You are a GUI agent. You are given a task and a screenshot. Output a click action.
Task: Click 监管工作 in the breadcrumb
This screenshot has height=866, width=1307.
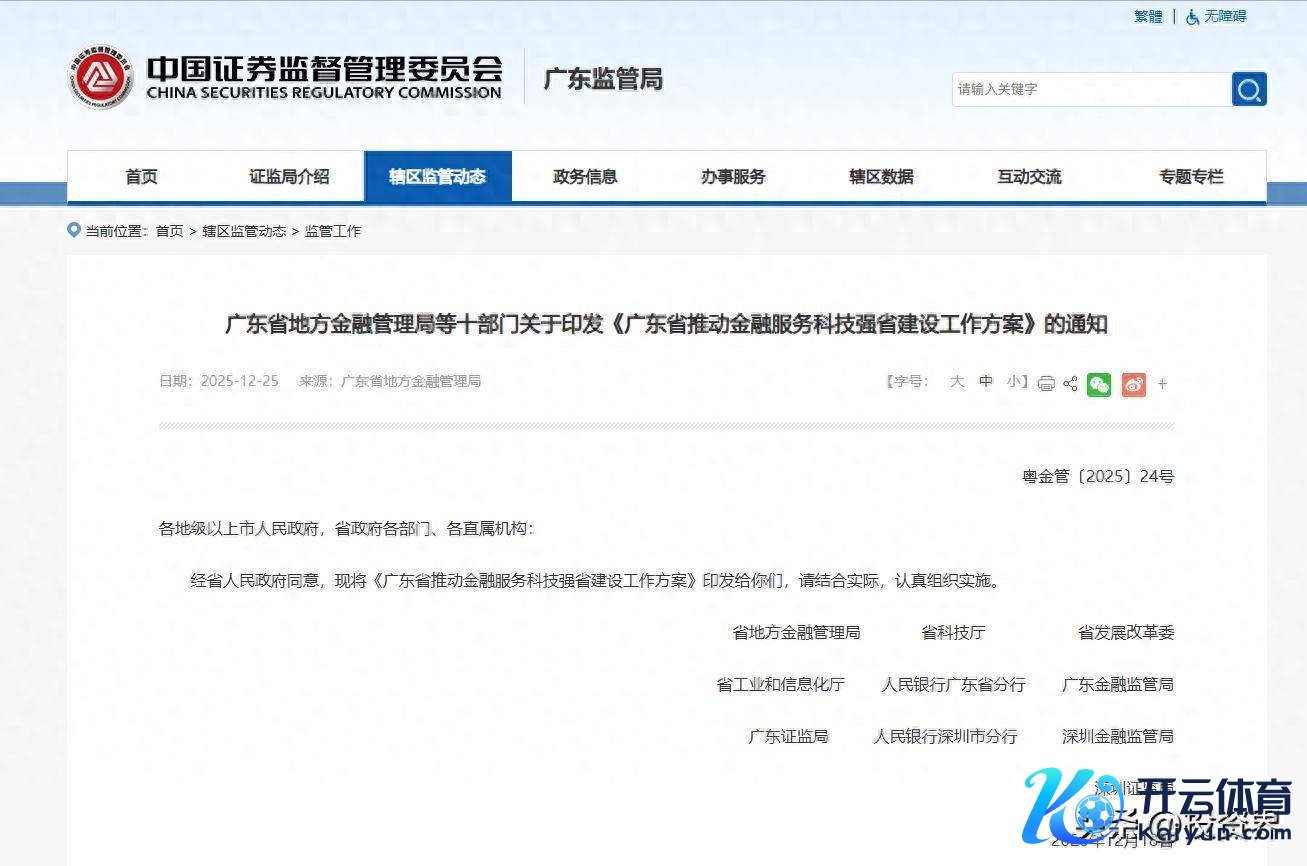click(x=333, y=231)
